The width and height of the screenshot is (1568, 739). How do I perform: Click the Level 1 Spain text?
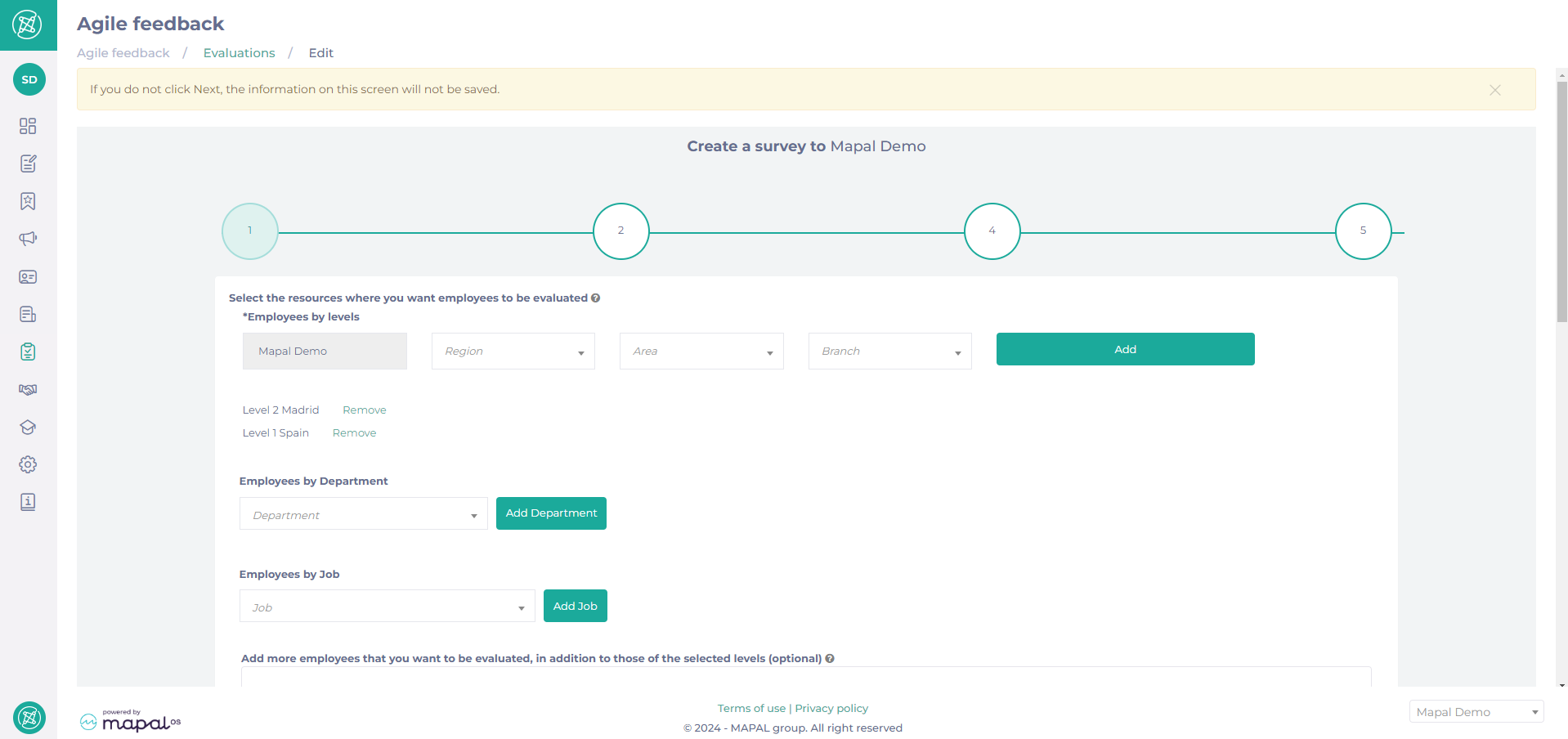click(276, 433)
